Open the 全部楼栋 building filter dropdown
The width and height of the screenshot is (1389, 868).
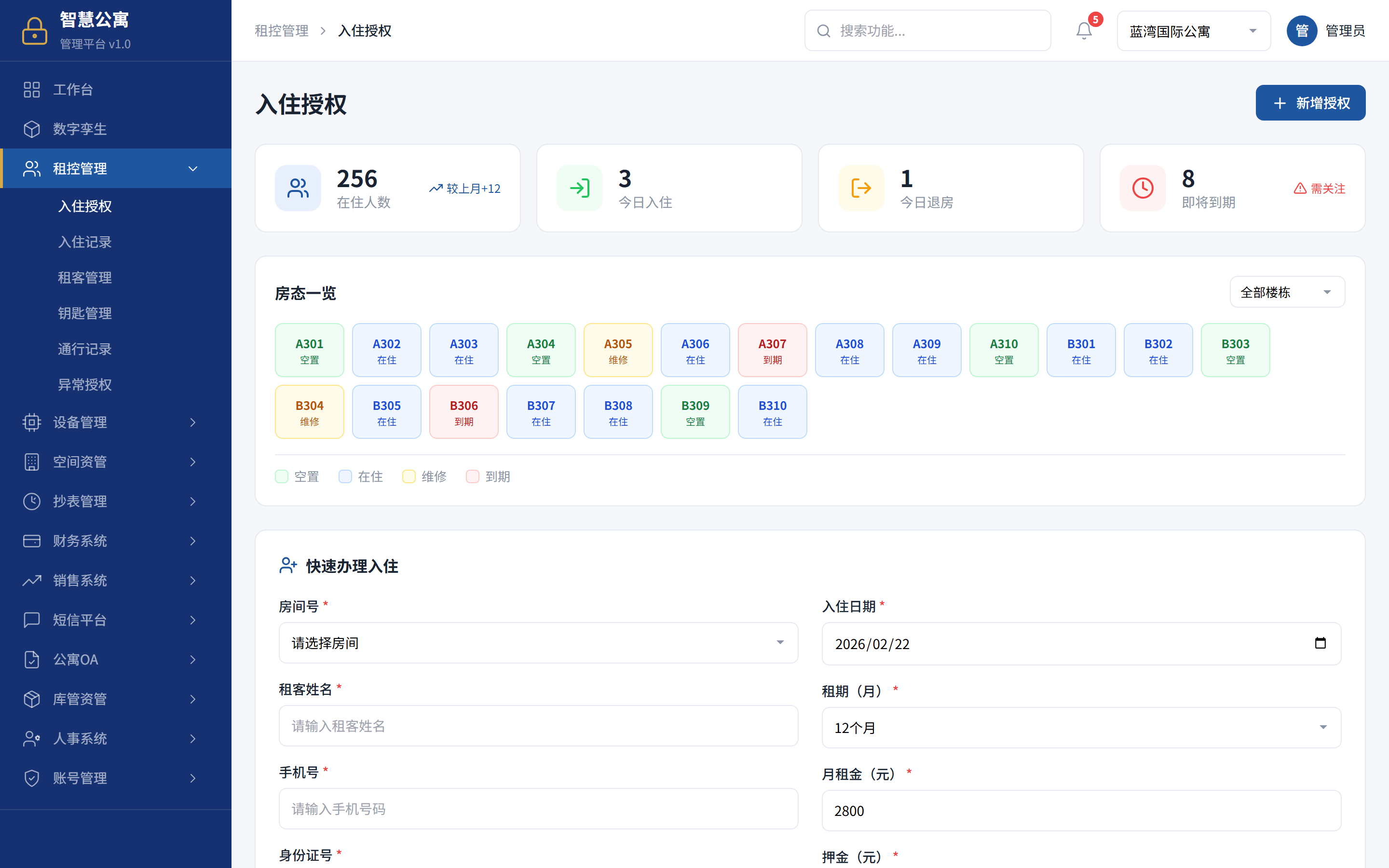(x=1287, y=292)
